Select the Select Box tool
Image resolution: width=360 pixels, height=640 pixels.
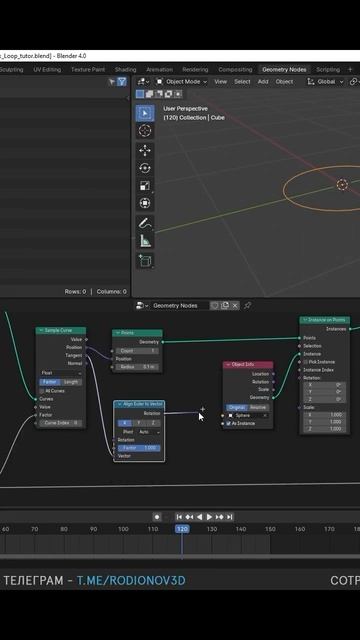(145, 113)
